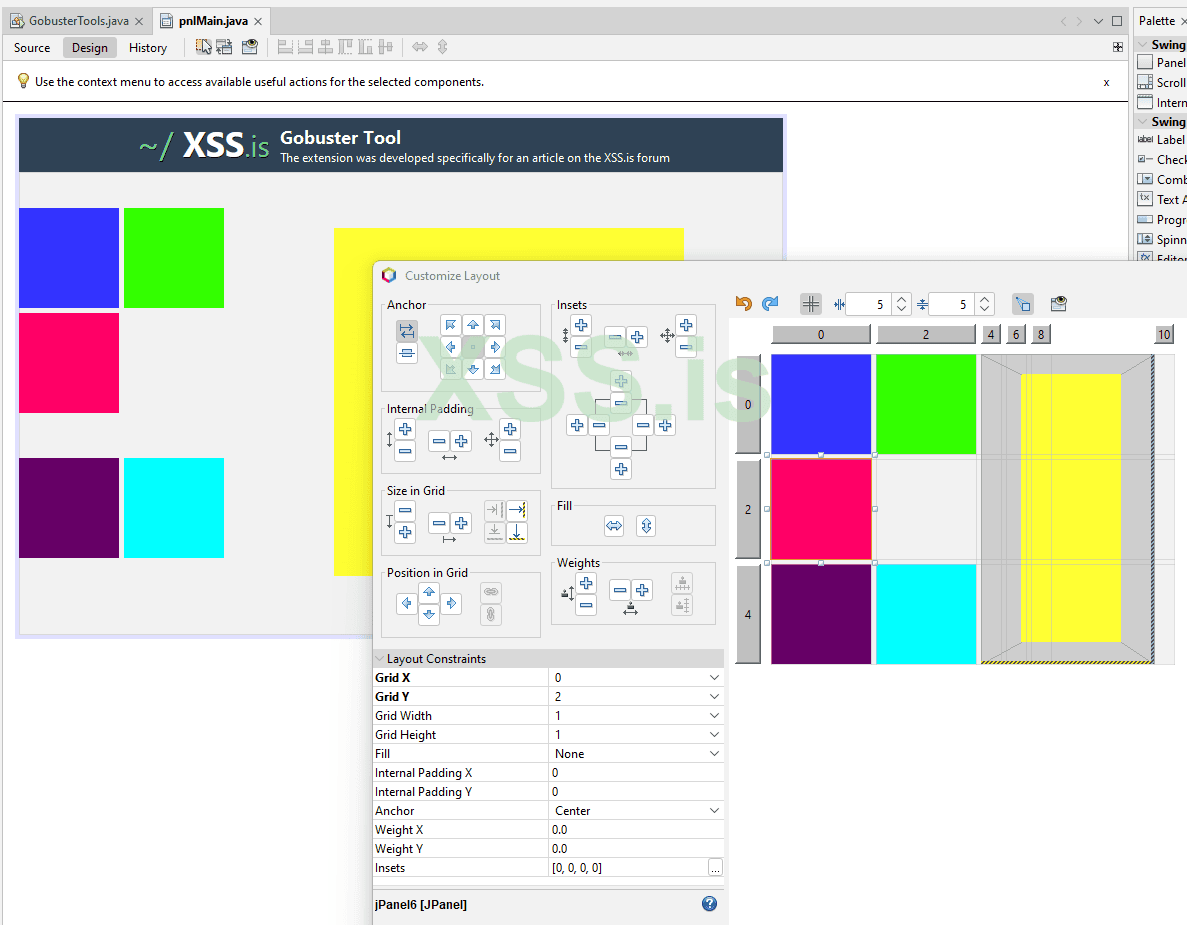Increase vertical weight with plus button
The width and height of the screenshot is (1187, 925).
pyautogui.click(x=586, y=583)
